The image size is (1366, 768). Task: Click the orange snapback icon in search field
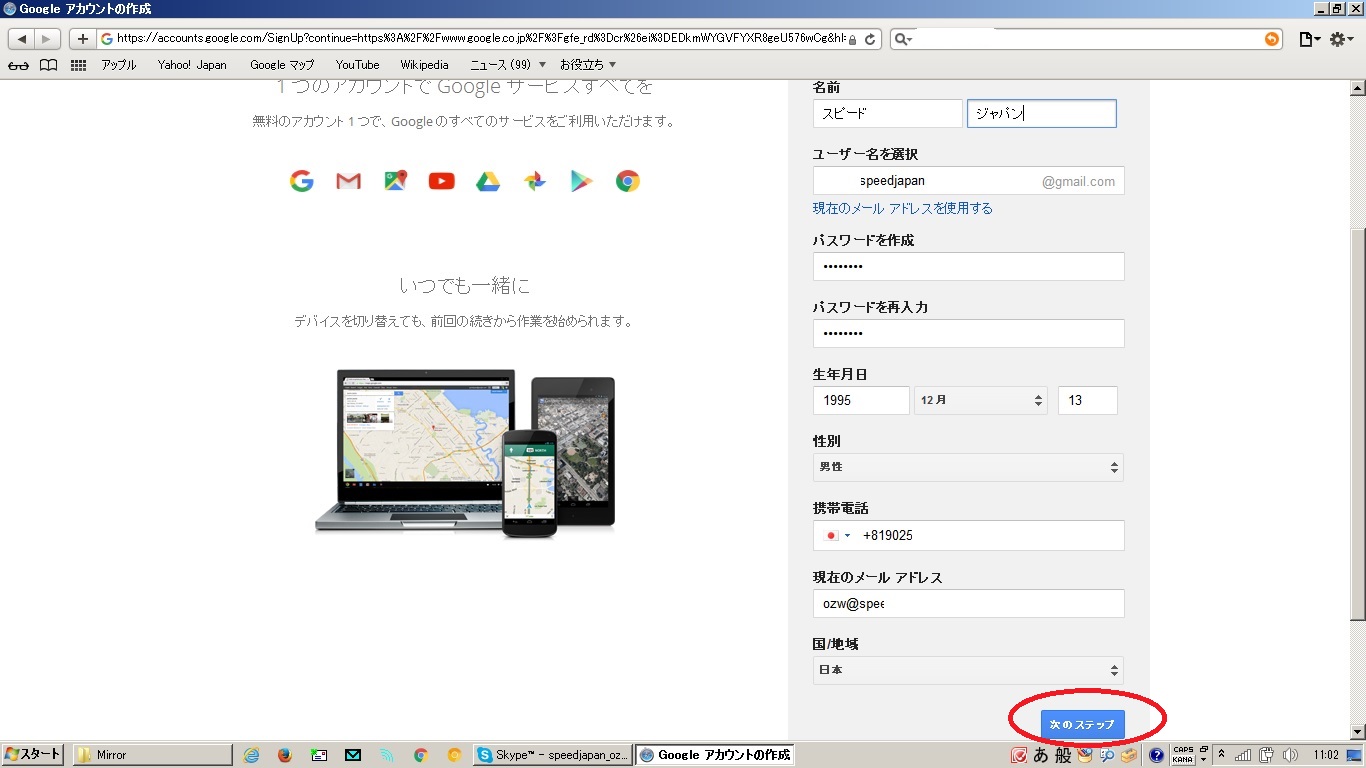click(x=1271, y=39)
